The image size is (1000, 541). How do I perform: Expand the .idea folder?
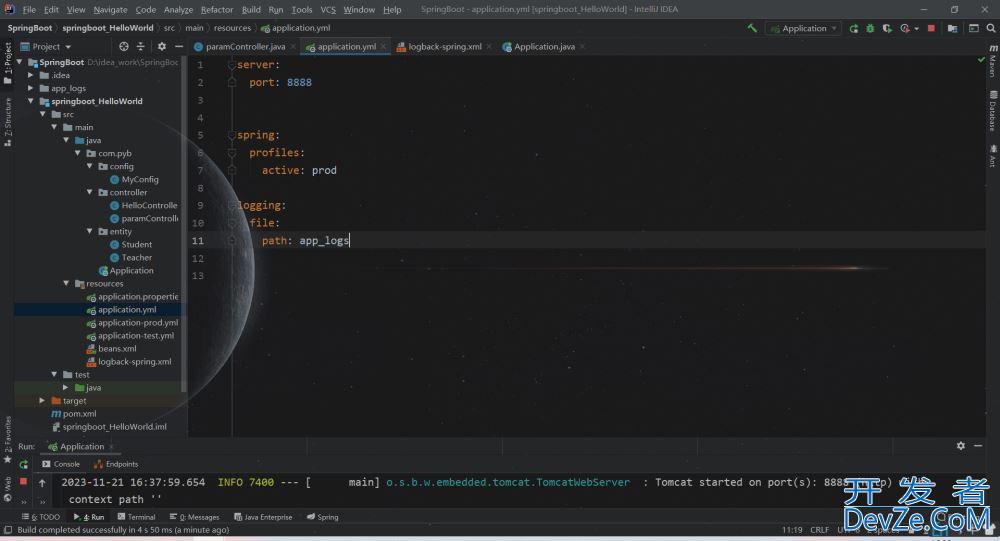point(31,75)
